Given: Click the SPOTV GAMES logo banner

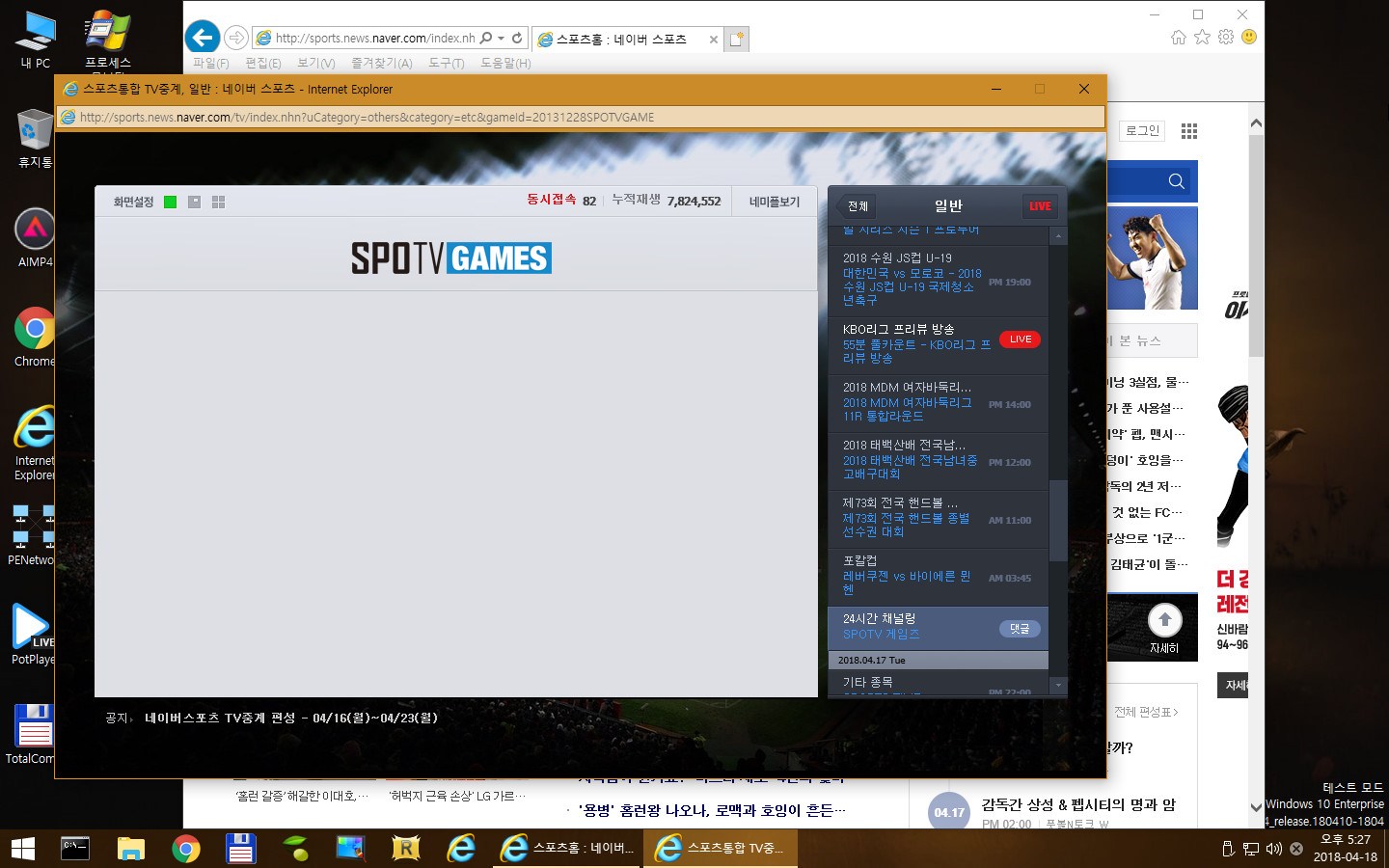Looking at the screenshot, I should coord(451,258).
